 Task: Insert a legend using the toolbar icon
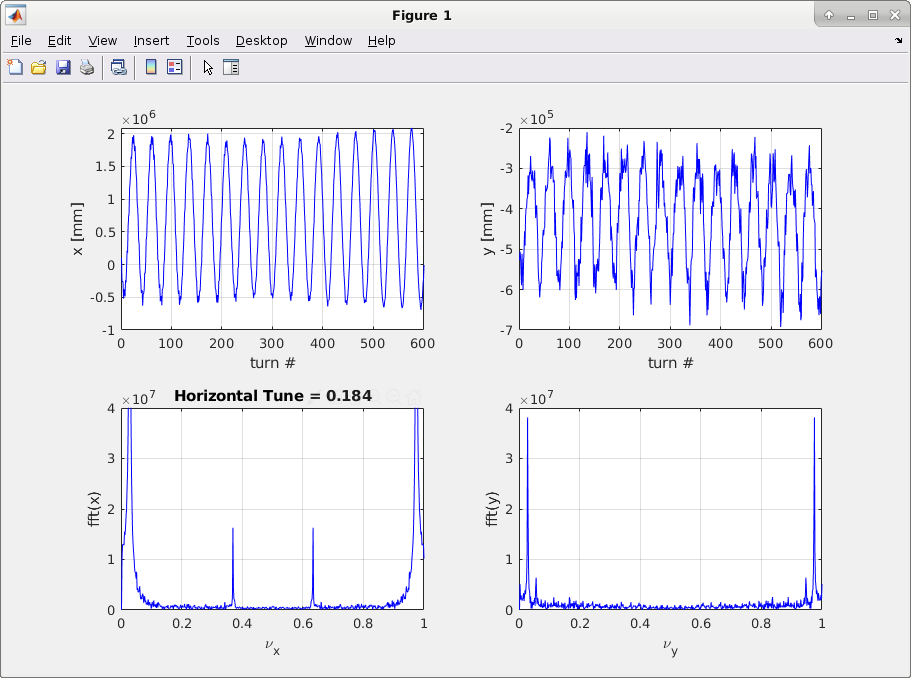(175, 68)
